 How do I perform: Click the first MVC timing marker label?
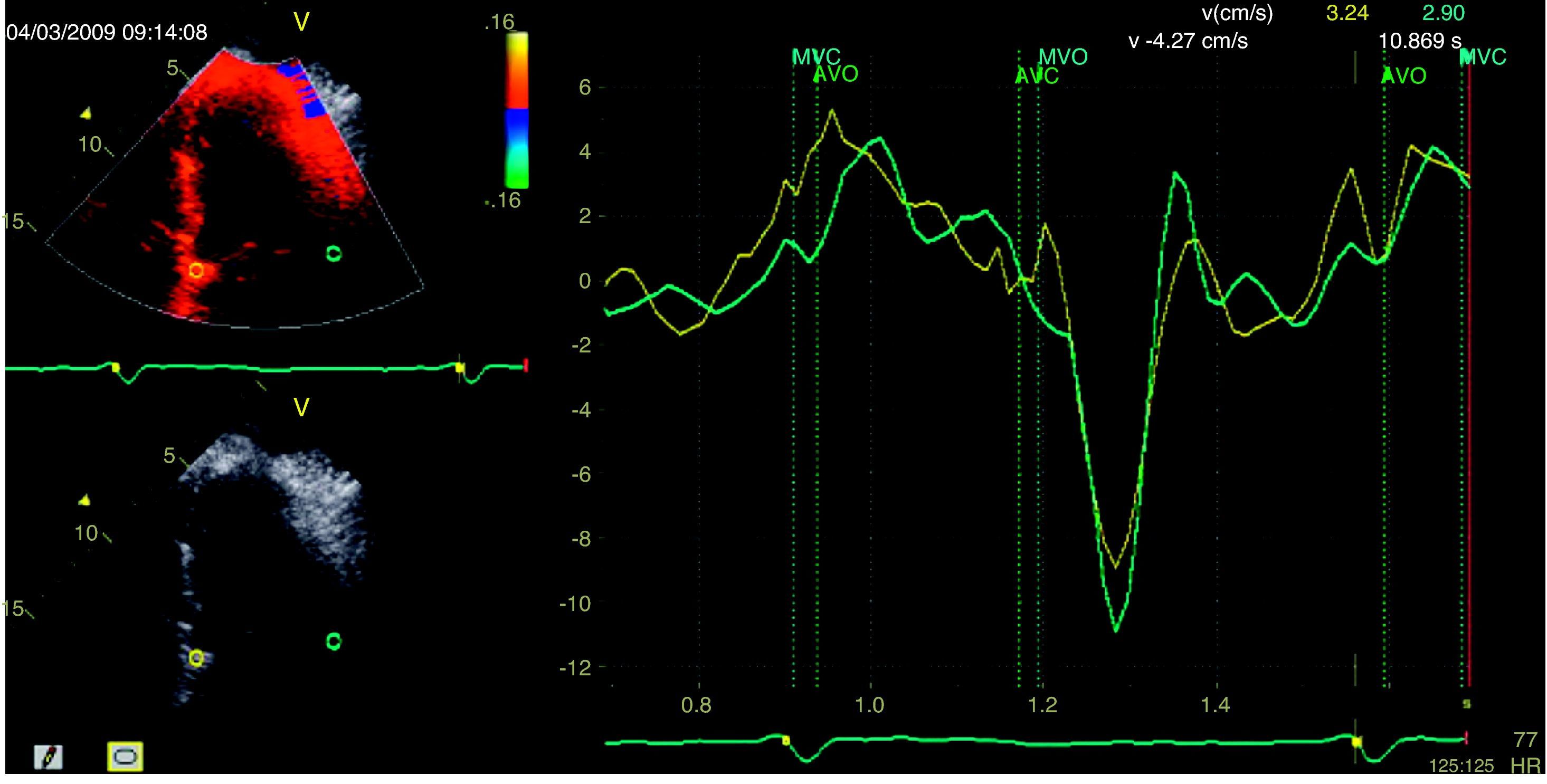coord(815,57)
